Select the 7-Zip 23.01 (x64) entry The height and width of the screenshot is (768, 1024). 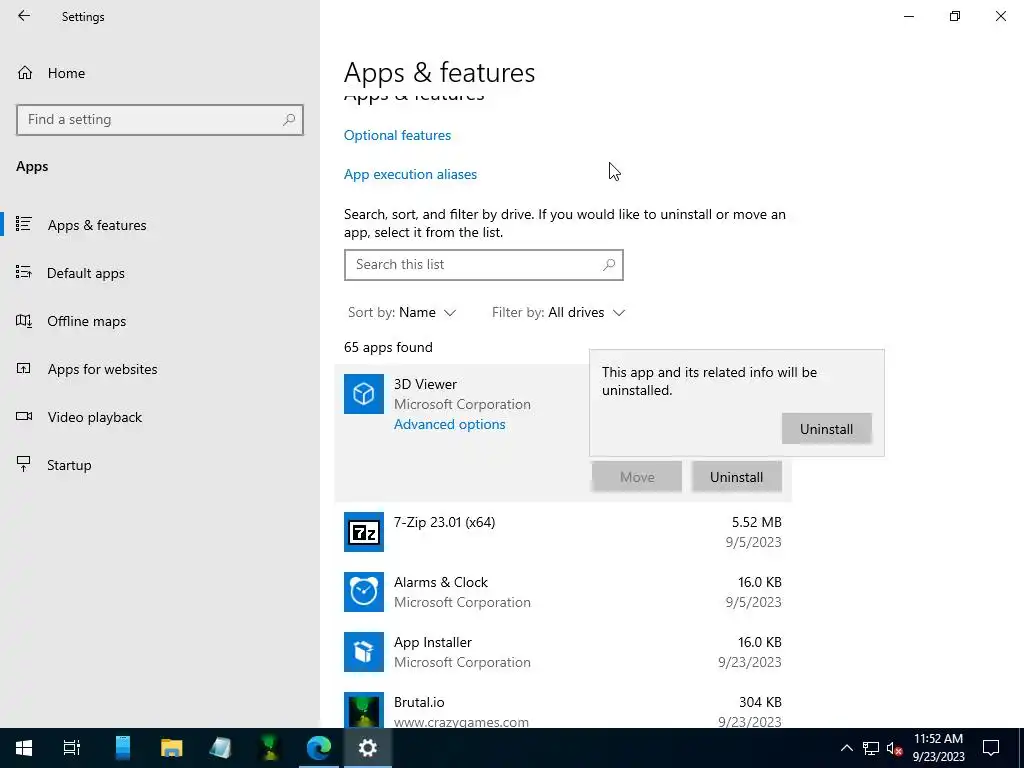562,532
